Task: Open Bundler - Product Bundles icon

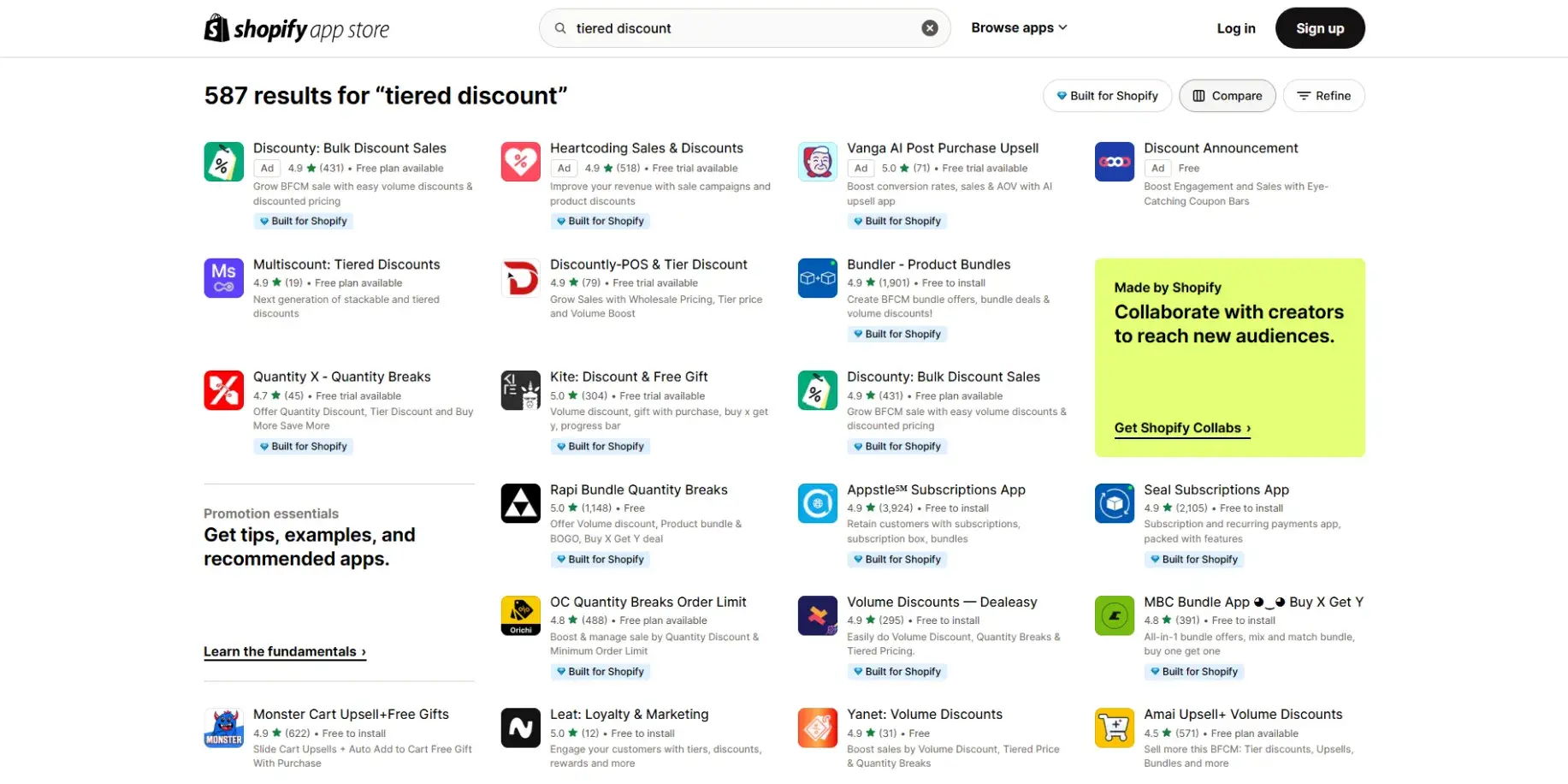Action: tap(817, 278)
